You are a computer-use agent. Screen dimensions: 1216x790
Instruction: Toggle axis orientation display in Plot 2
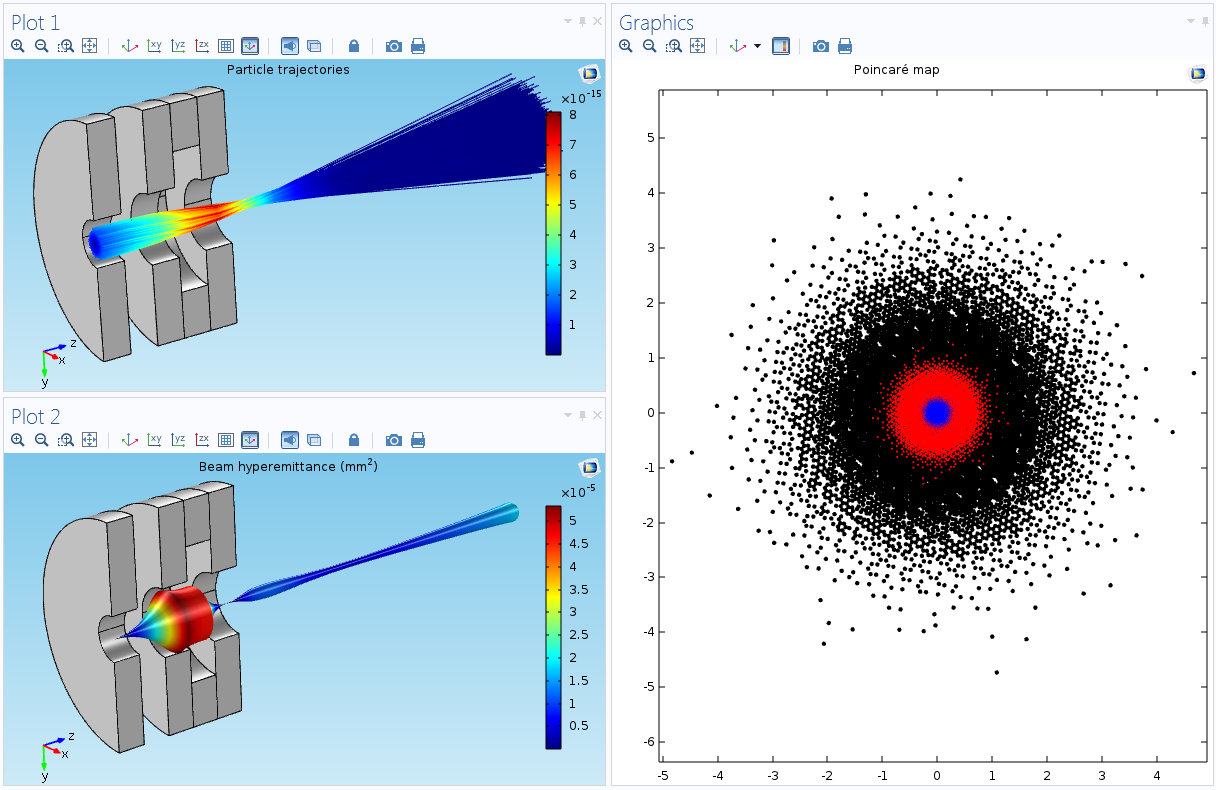click(x=250, y=440)
